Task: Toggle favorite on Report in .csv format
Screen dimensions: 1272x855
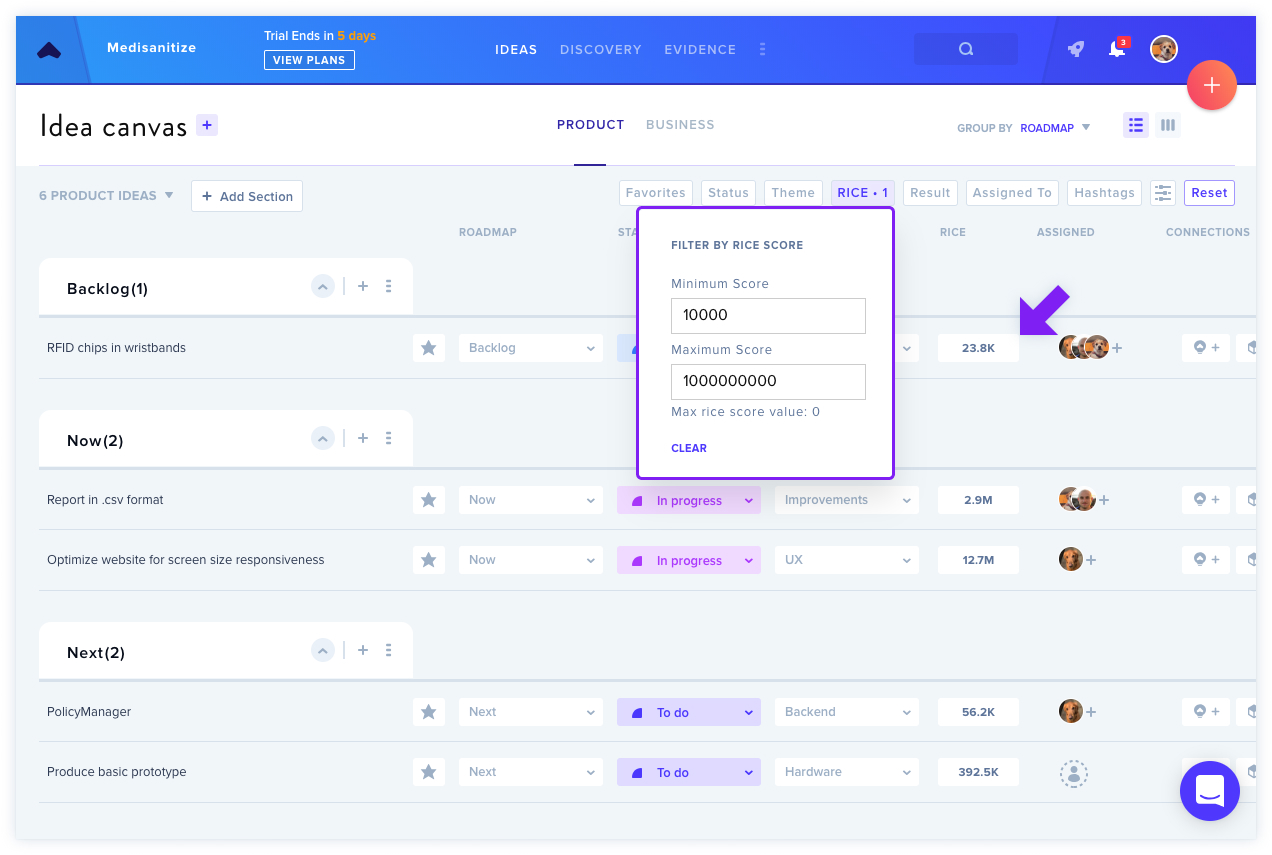Action: (x=428, y=500)
